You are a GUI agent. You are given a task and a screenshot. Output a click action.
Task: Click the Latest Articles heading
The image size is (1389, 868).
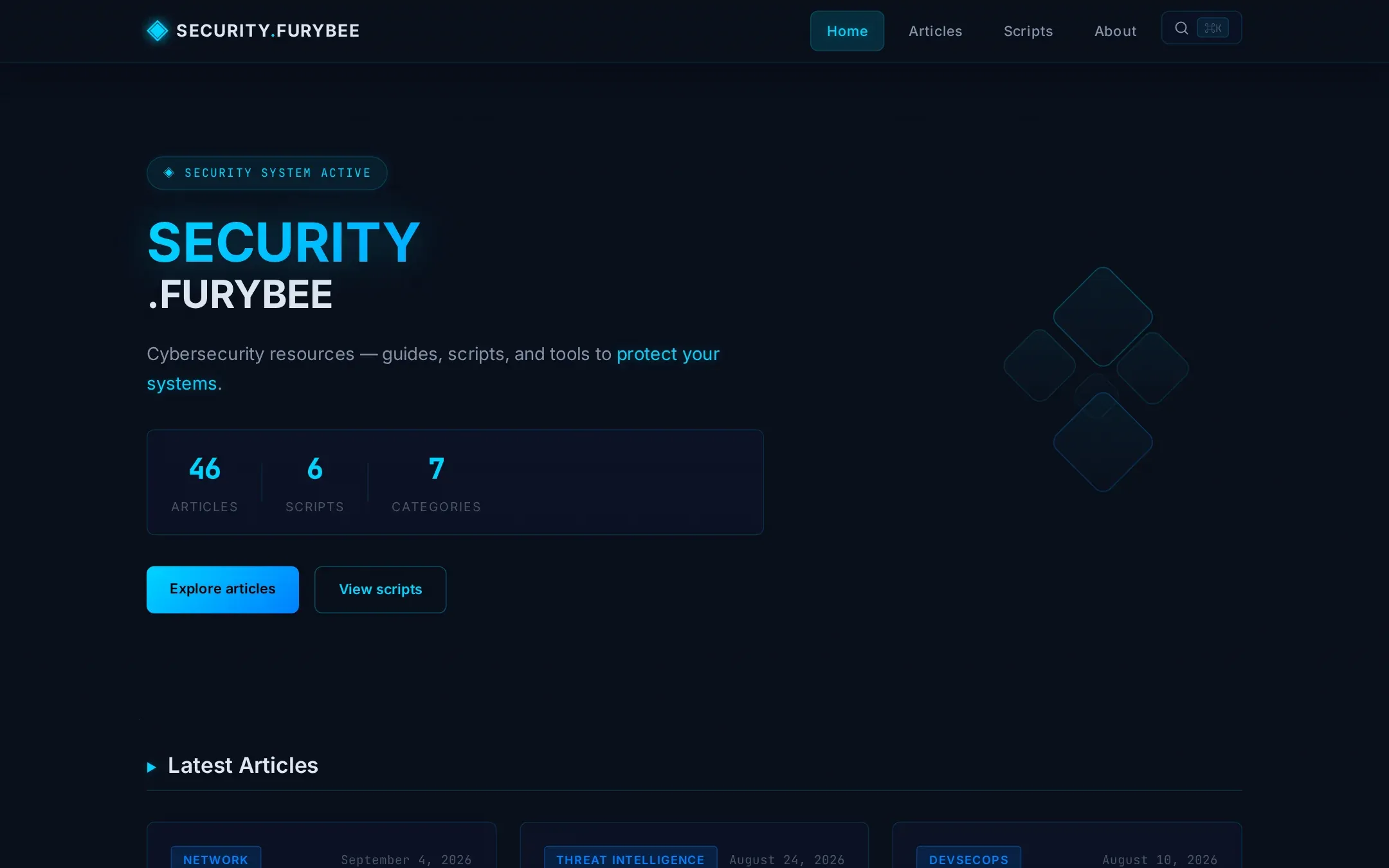(x=242, y=765)
